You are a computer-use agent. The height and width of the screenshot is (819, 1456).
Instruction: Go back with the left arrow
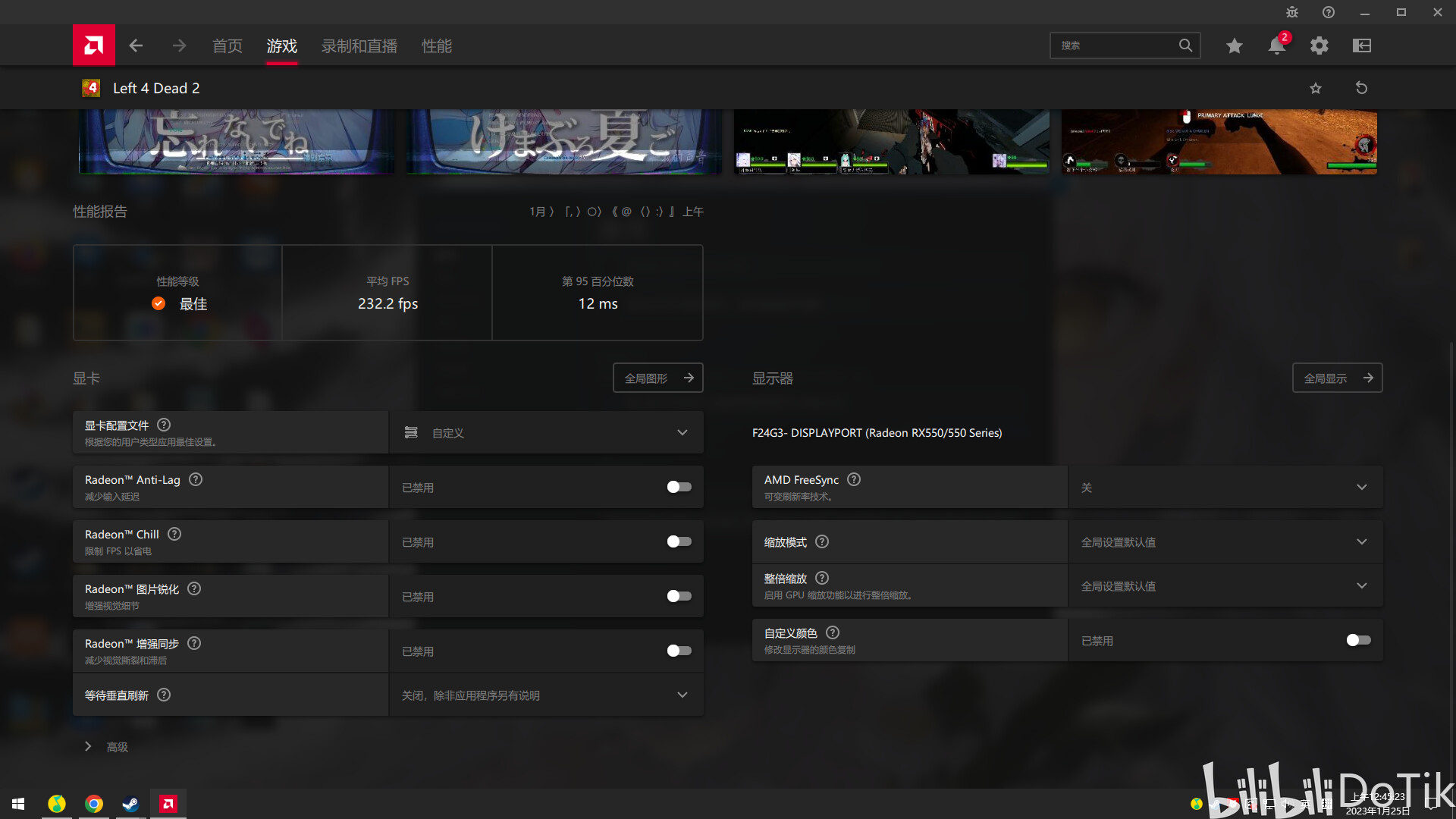pyautogui.click(x=136, y=45)
